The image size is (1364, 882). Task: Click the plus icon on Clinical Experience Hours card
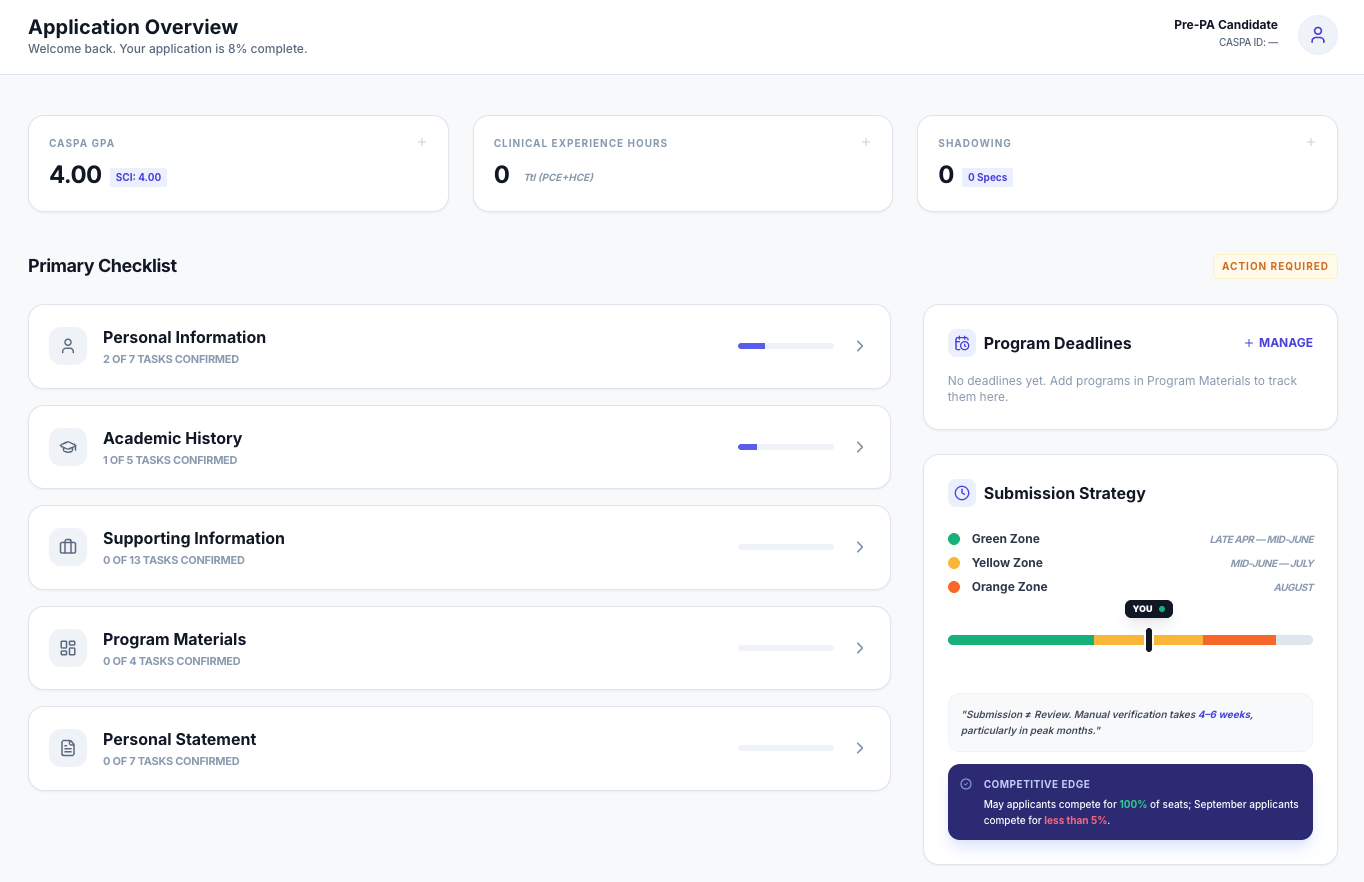pyautogui.click(x=866, y=142)
